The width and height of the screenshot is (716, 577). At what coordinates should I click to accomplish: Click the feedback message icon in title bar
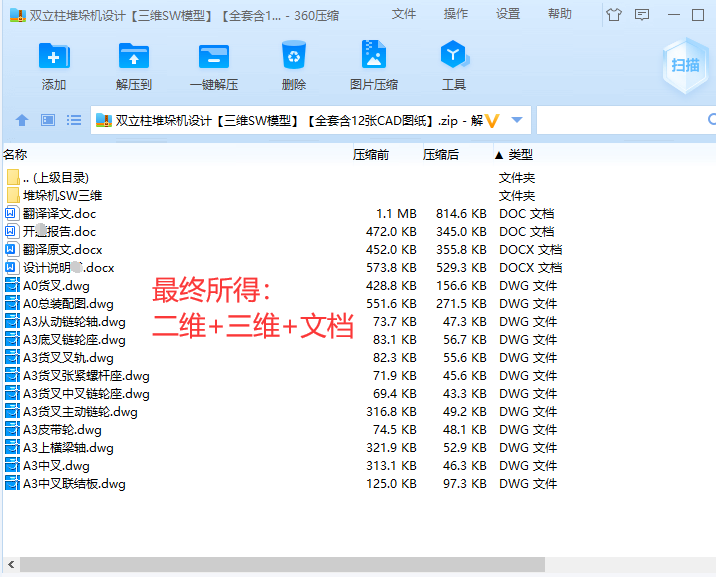[642, 15]
